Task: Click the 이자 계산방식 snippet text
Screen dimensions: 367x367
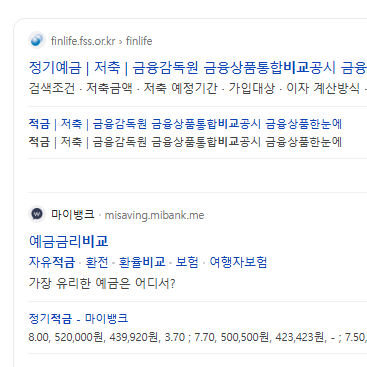Action: (x=323, y=89)
